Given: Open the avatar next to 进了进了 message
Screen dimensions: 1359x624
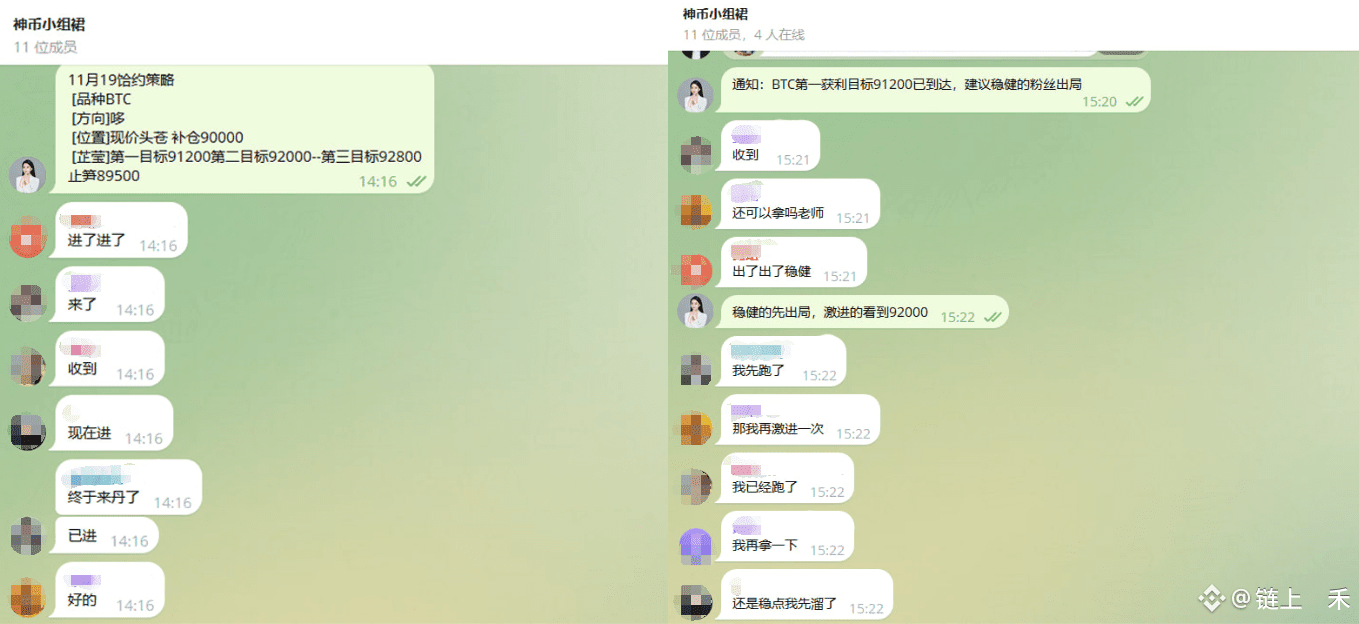Looking at the screenshot, I should click(27, 239).
